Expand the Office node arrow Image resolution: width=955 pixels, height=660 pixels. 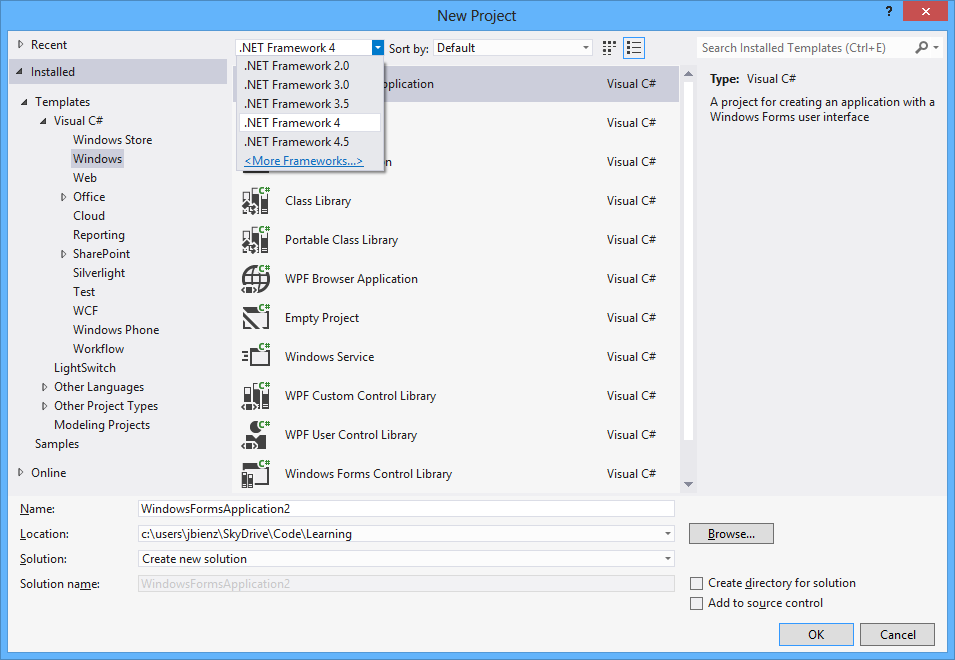tap(63, 197)
